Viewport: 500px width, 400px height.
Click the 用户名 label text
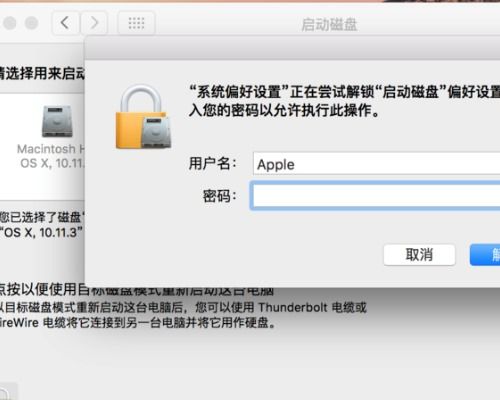(x=212, y=164)
